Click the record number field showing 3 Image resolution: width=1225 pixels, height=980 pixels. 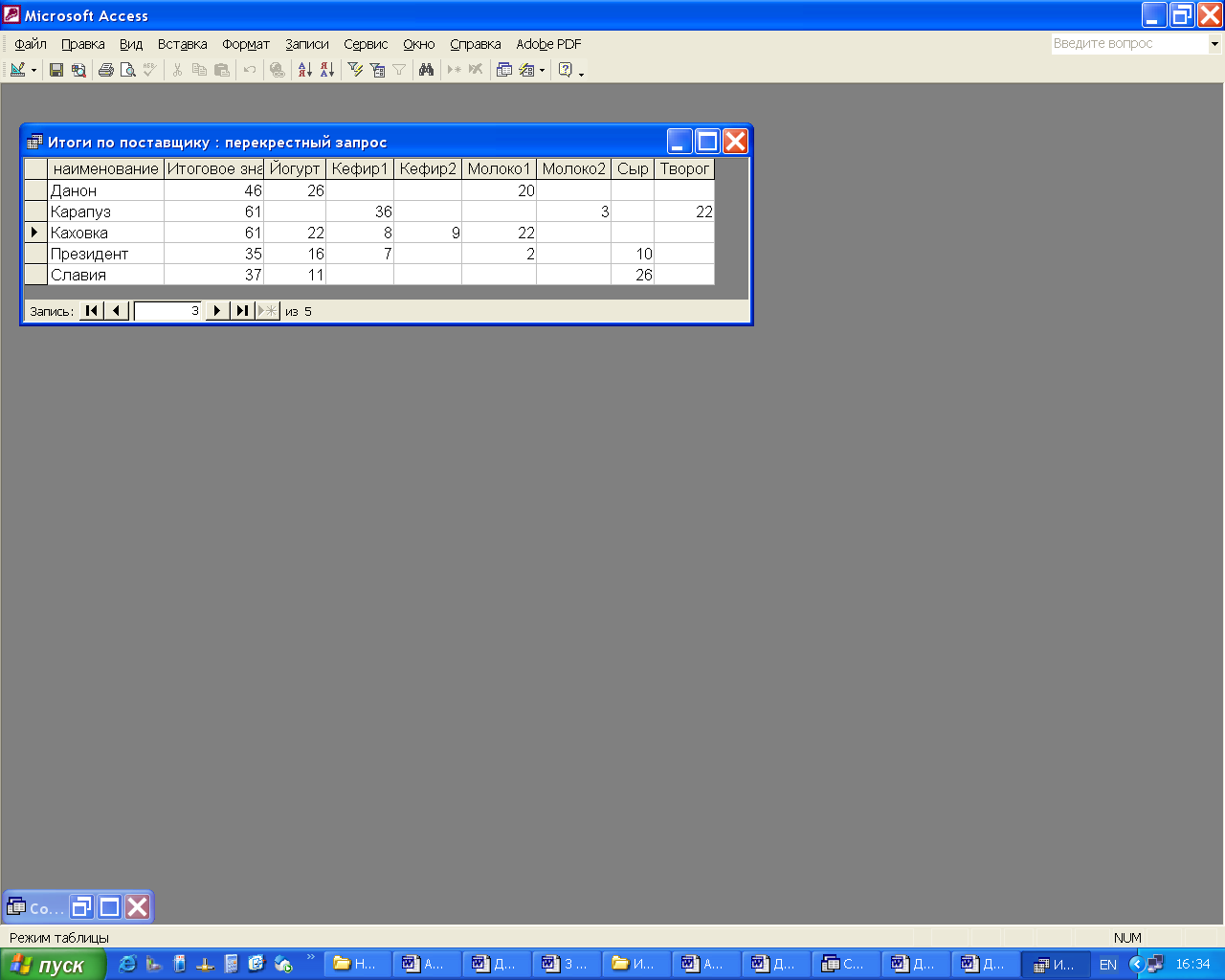click(x=167, y=310)
